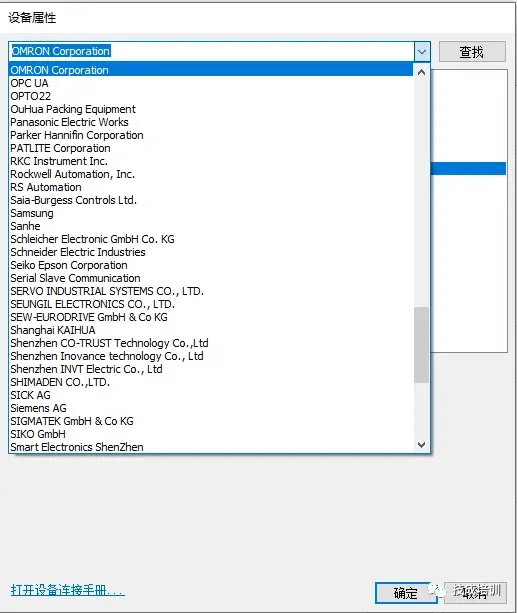Screen dimensions: 517x613
Task: Select Shenzhen CO-TRUST Technology Co.,Ltd
Action: coord(211,343)
